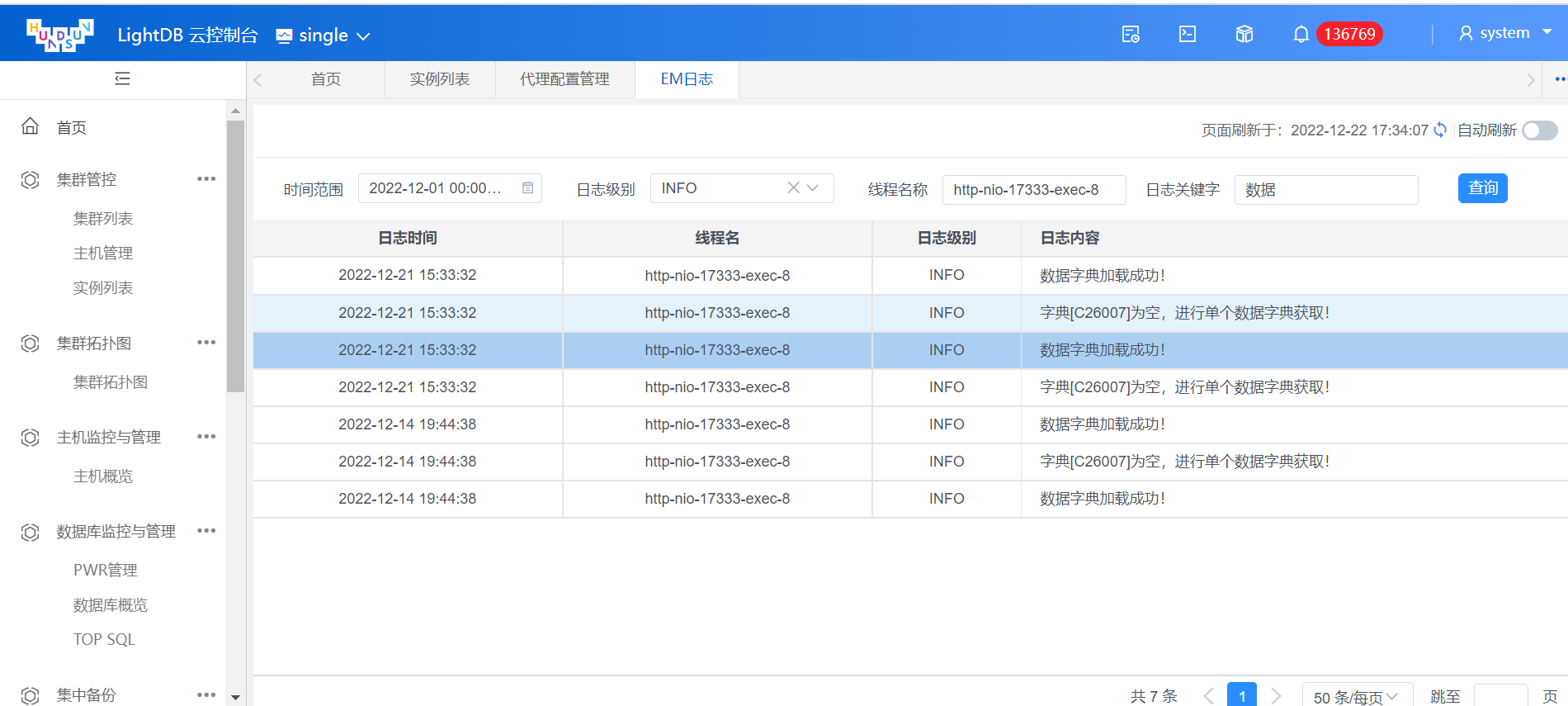
Task: Open PWR管理 in the sidebar
Action: pos(106,570)
